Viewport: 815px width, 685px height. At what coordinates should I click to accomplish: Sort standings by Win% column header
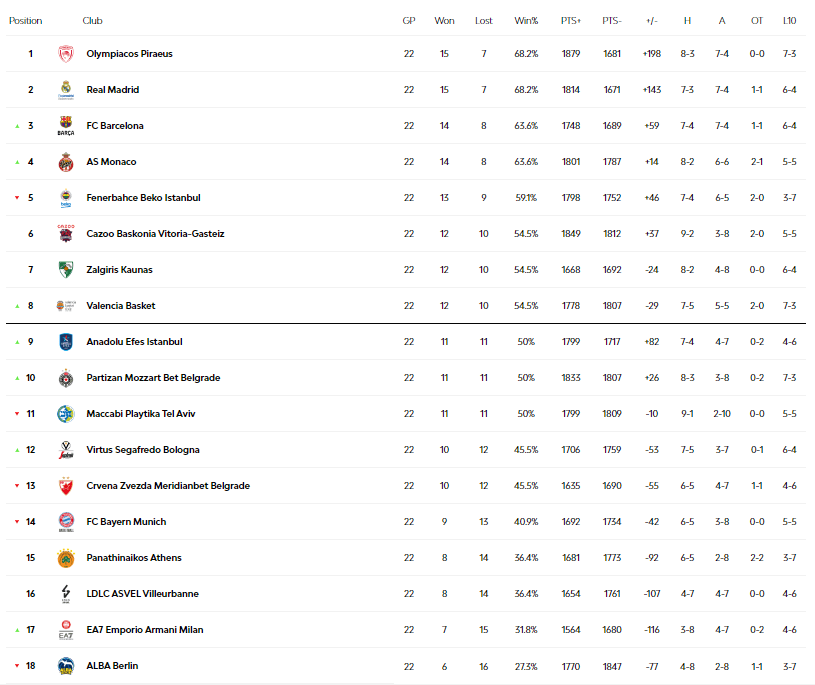(526, 20)
